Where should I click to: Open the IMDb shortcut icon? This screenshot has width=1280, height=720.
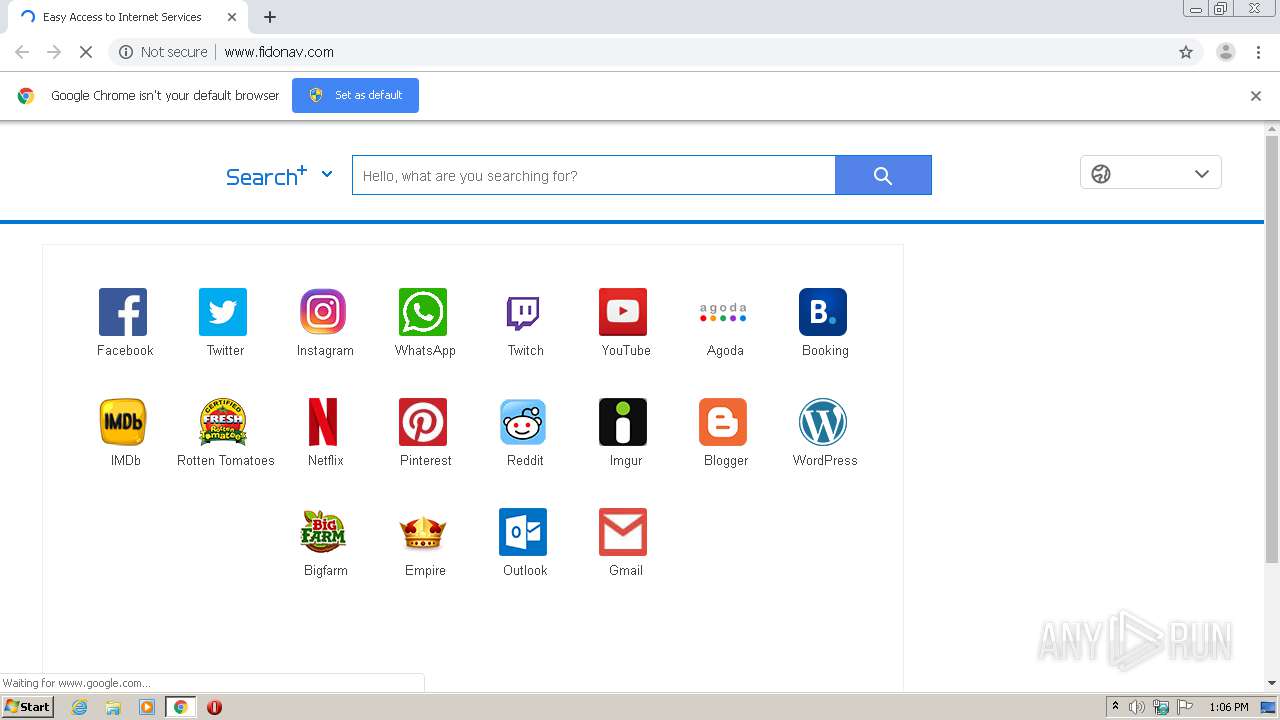123,422
